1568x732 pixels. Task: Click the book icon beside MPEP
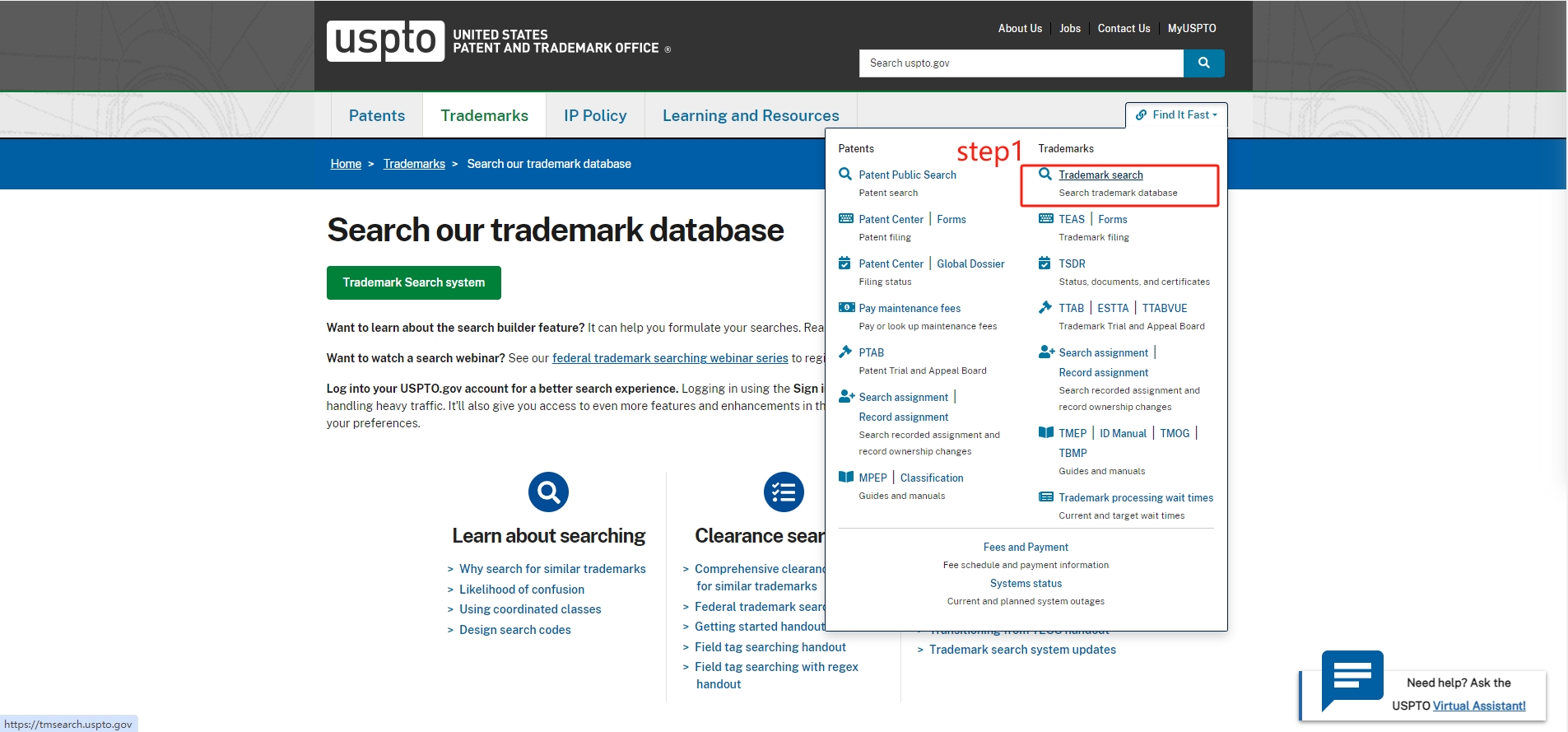pyautogui.click(x=845, y=477)
